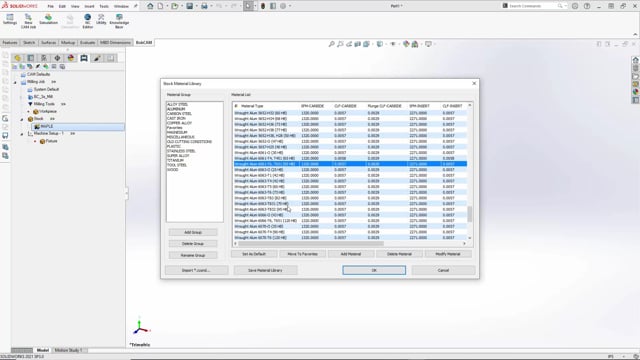Click Zoom to Fit in view toolbar
The image size is (640, 360).
pos(331,44)
